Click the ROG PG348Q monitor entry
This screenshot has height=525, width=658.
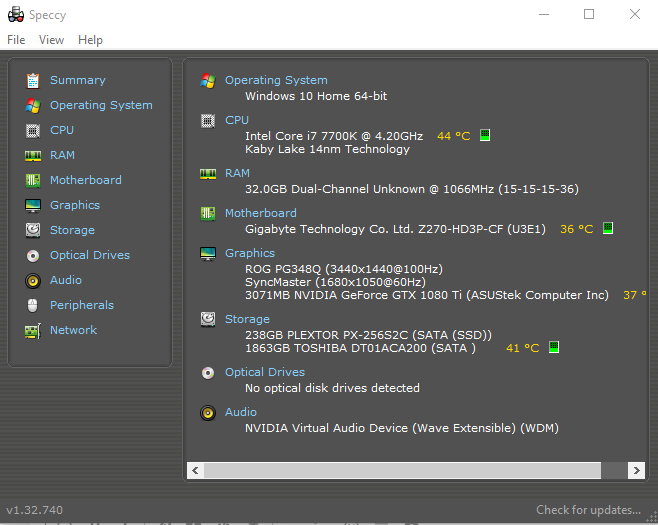[344, 269]
